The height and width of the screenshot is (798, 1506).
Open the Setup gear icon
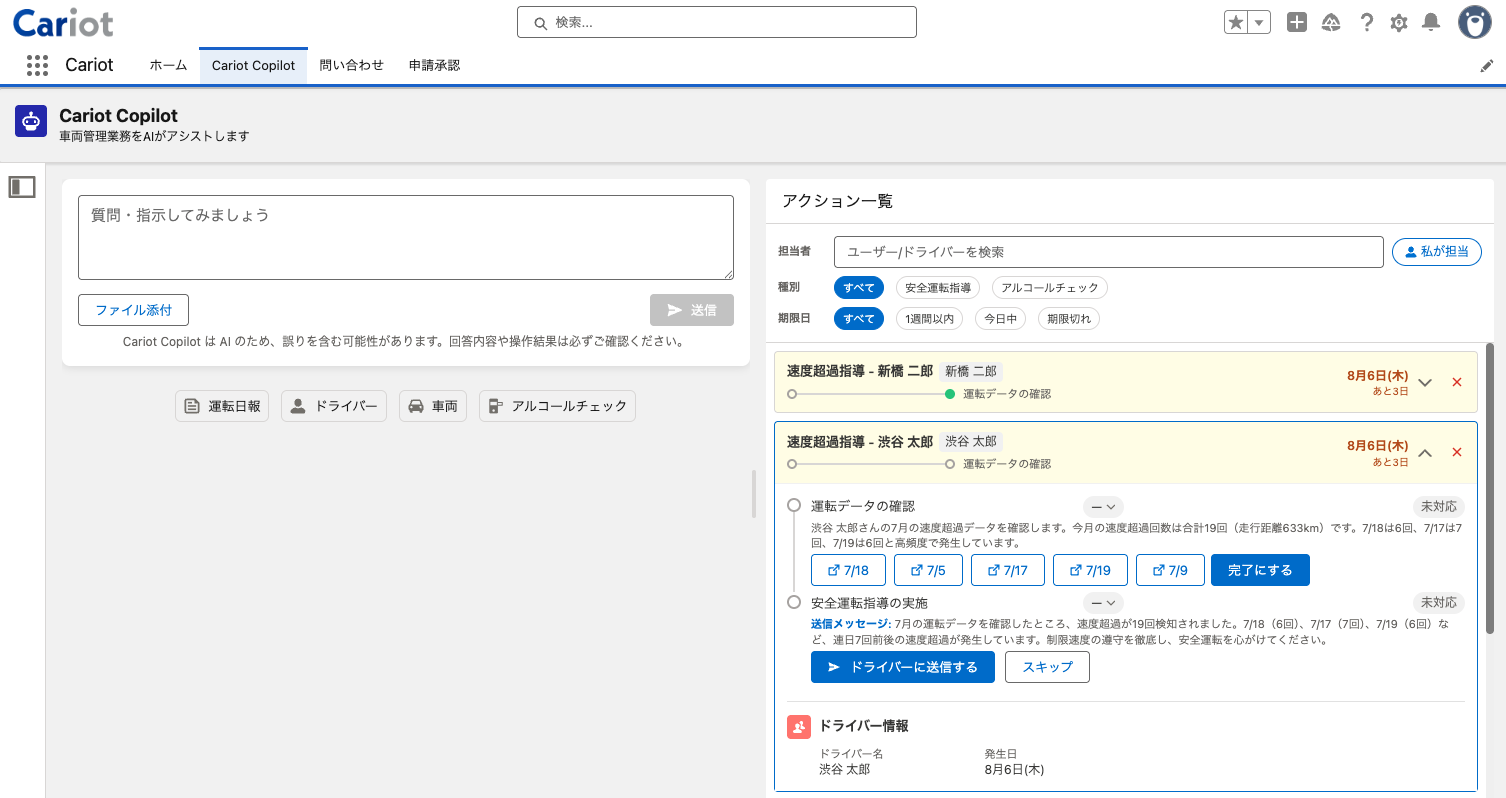[1399, 22]
